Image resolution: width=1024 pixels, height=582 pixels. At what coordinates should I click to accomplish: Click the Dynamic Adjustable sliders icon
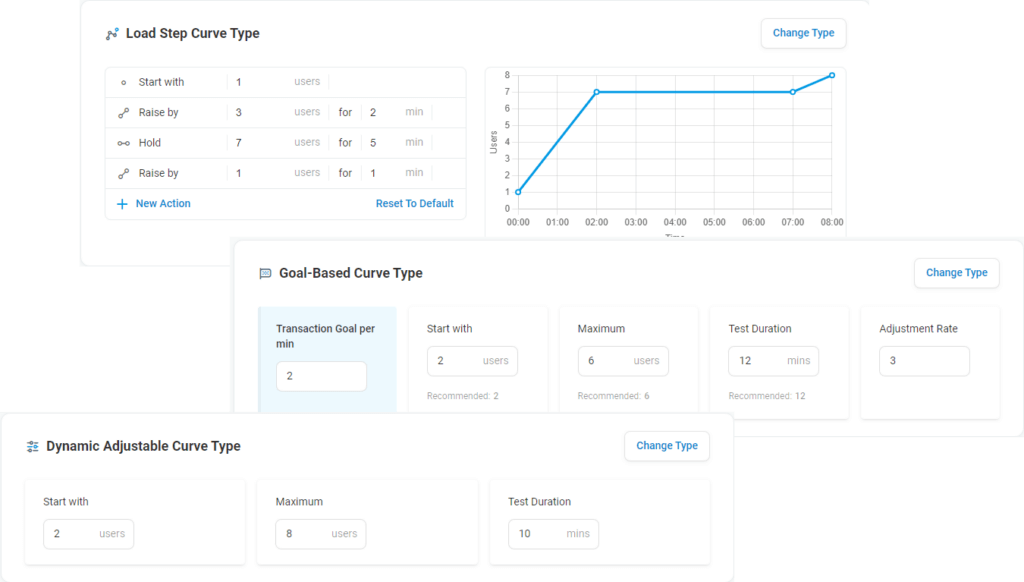pyautogui.click(x=35, y=446)
